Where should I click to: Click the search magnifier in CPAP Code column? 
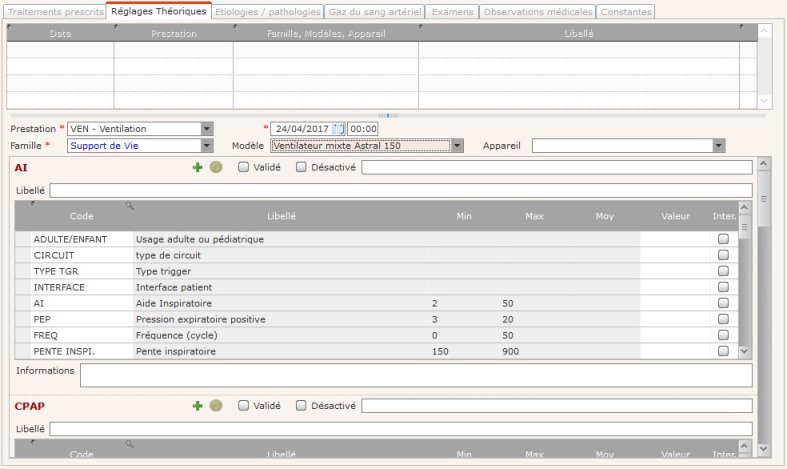coord(129,444)
